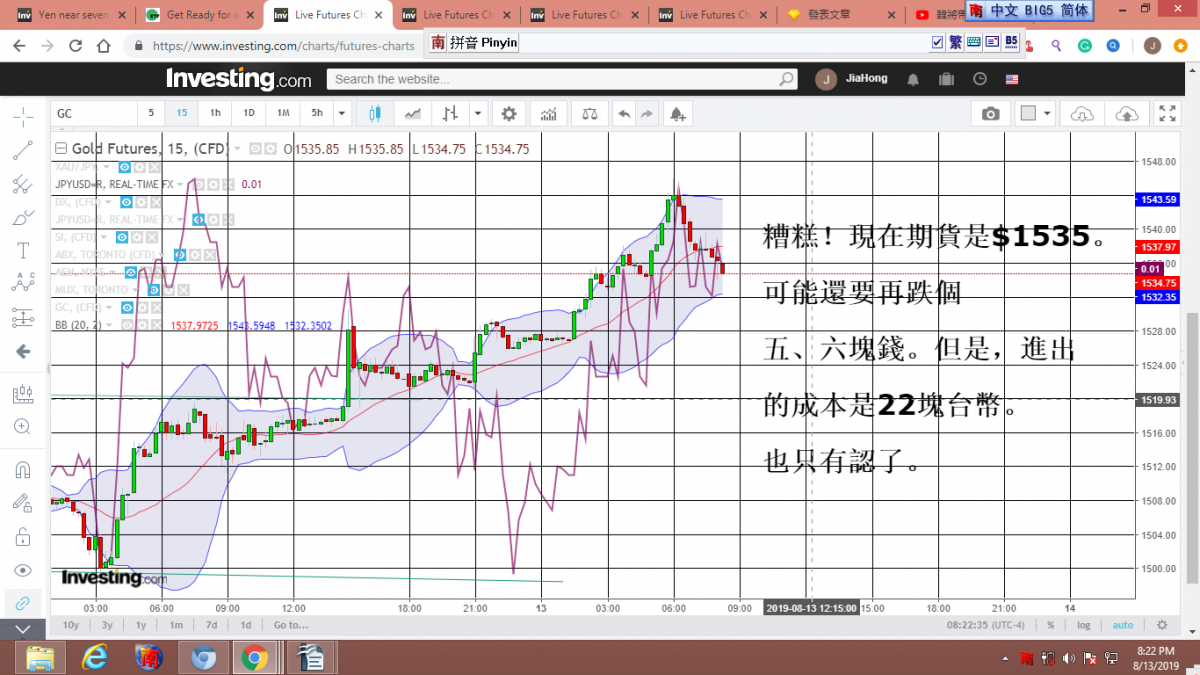Click the 'Go to...' date button
This screenshot has height=675, width=1200.
[290, 625]
